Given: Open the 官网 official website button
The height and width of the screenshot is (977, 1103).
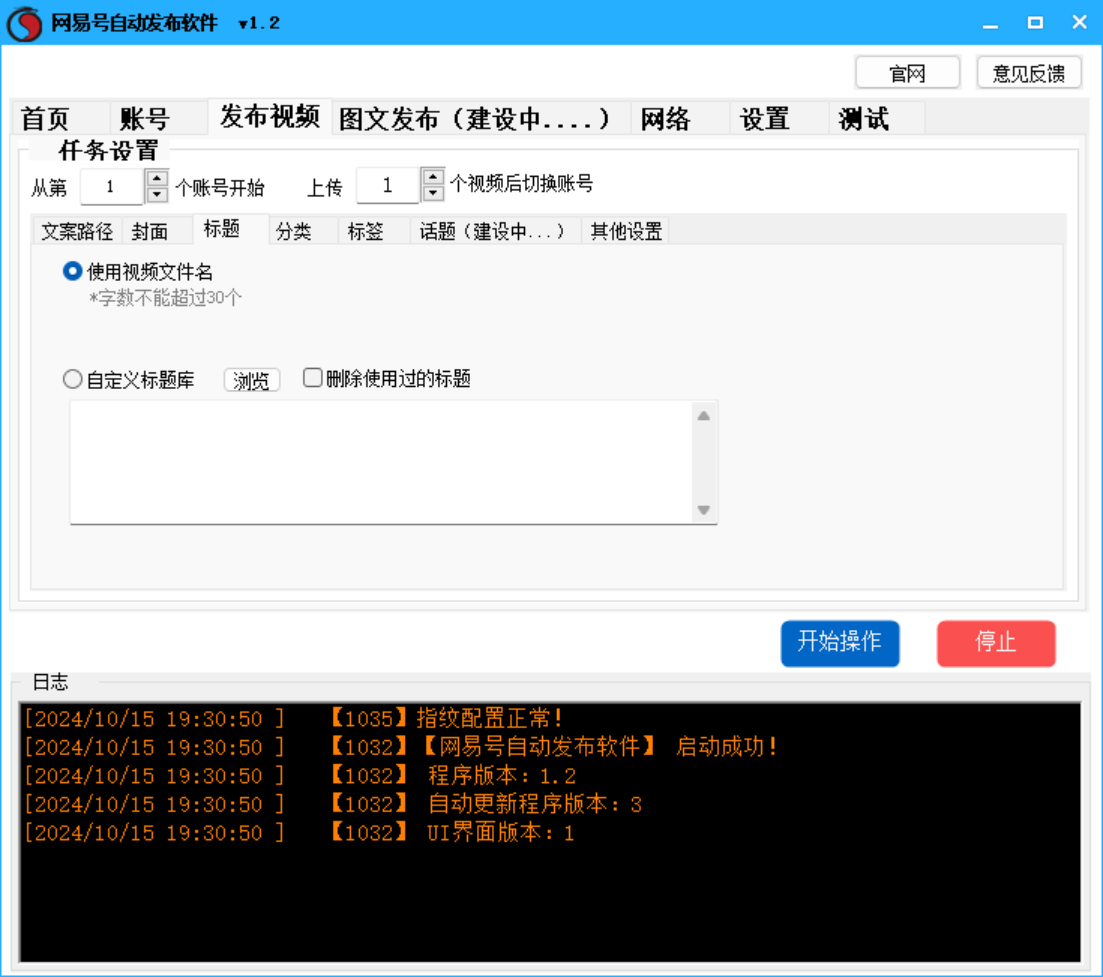Looking at the screenshot, I should coord(907,72).
